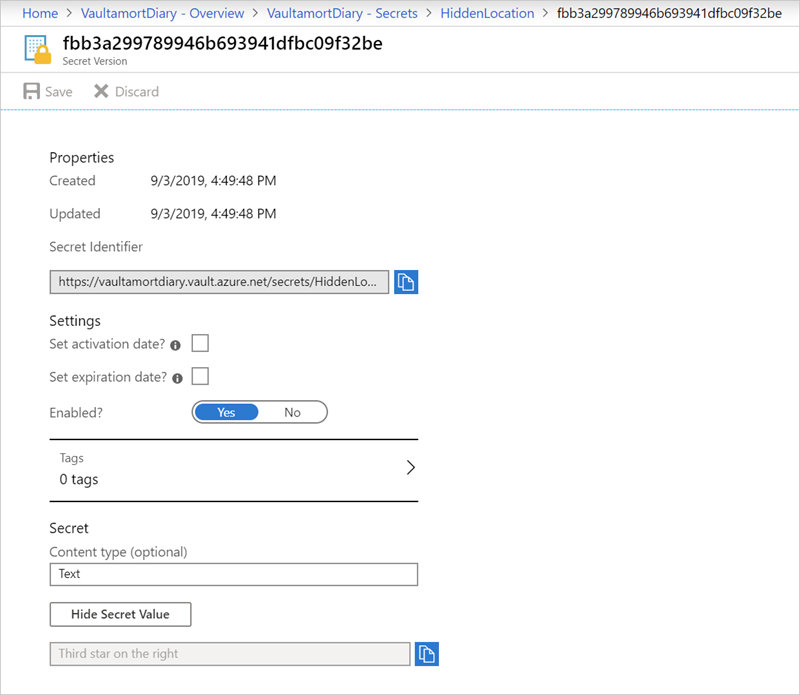
Task: Enable the Set expiration date checkbox
Action: (200, 376)
